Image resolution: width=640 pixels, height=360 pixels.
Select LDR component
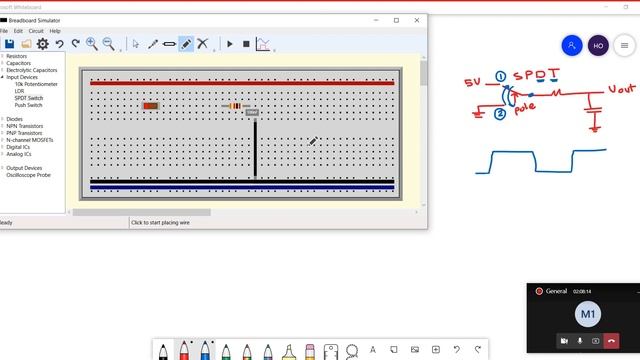(x=19, y=91)
